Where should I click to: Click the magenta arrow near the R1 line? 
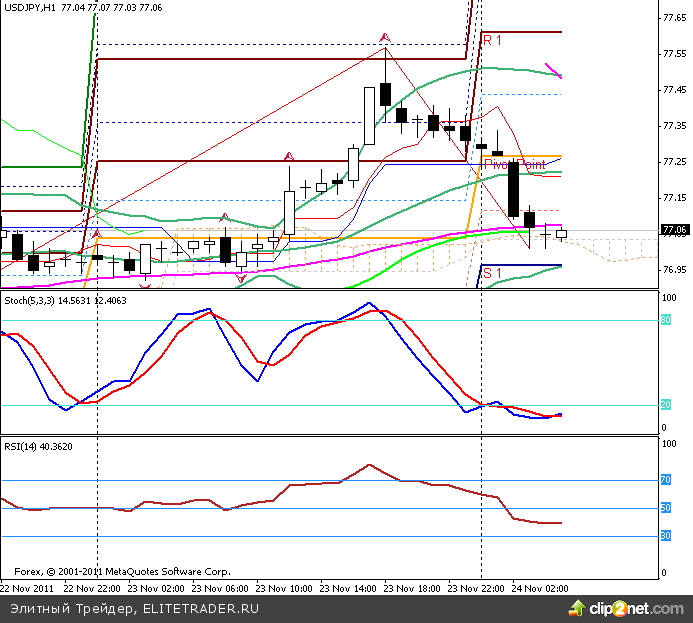pos(553,70)
